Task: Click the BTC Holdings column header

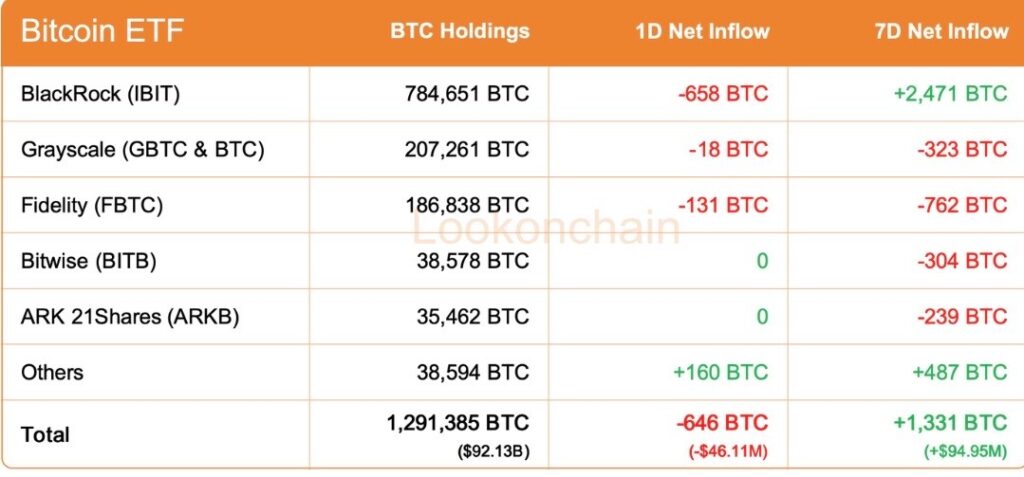Action: [459, 31]
